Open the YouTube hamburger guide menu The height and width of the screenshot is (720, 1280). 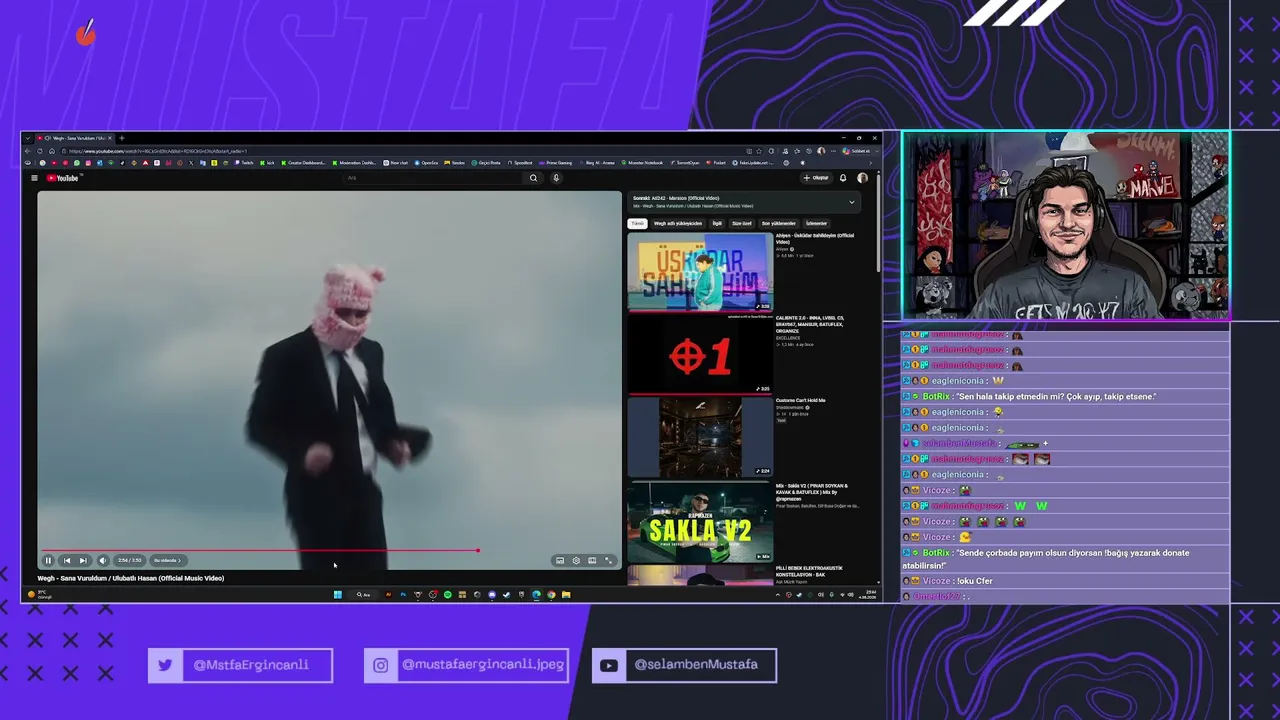34,178
